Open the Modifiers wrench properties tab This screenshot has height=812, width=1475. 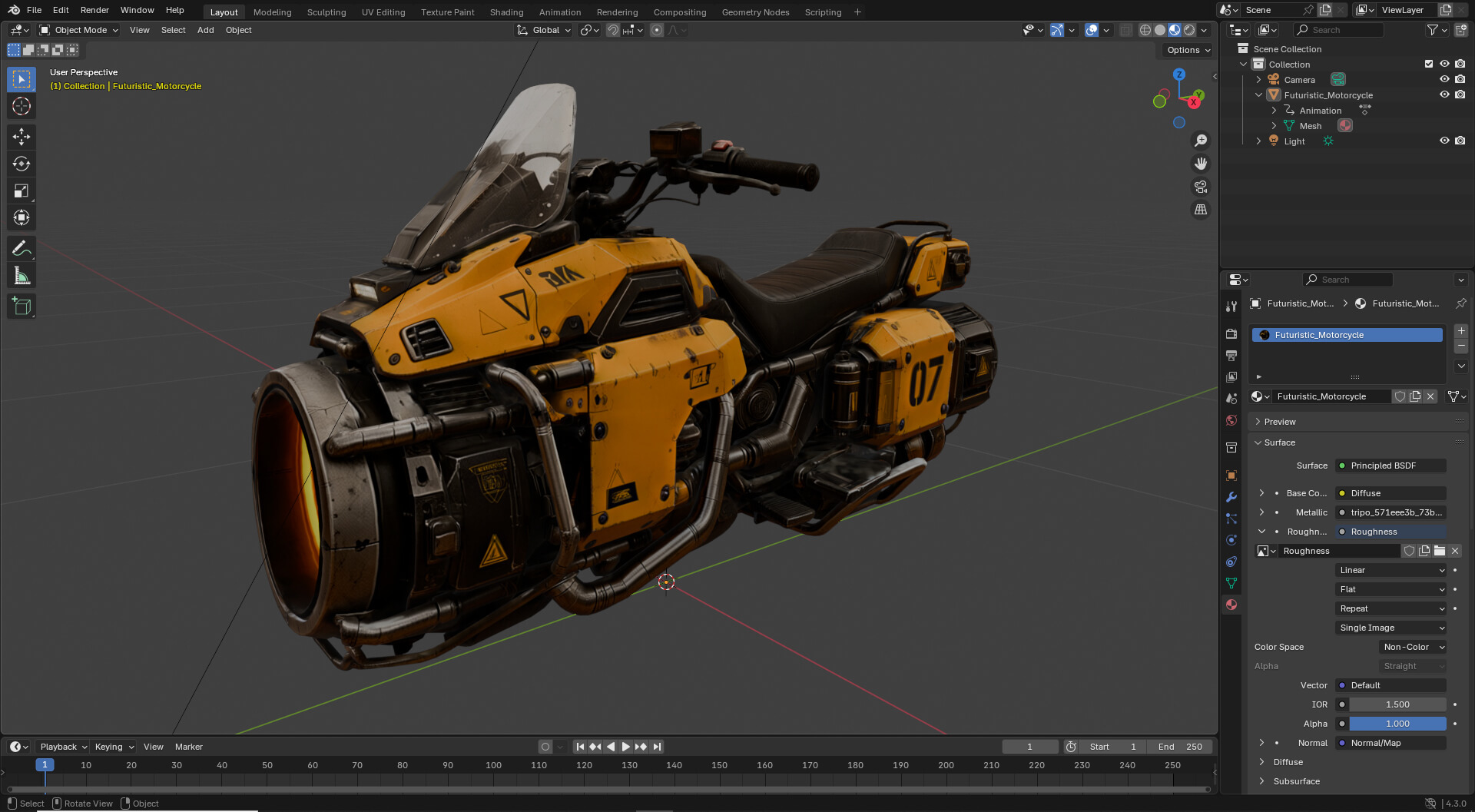tap(1231, 497)
